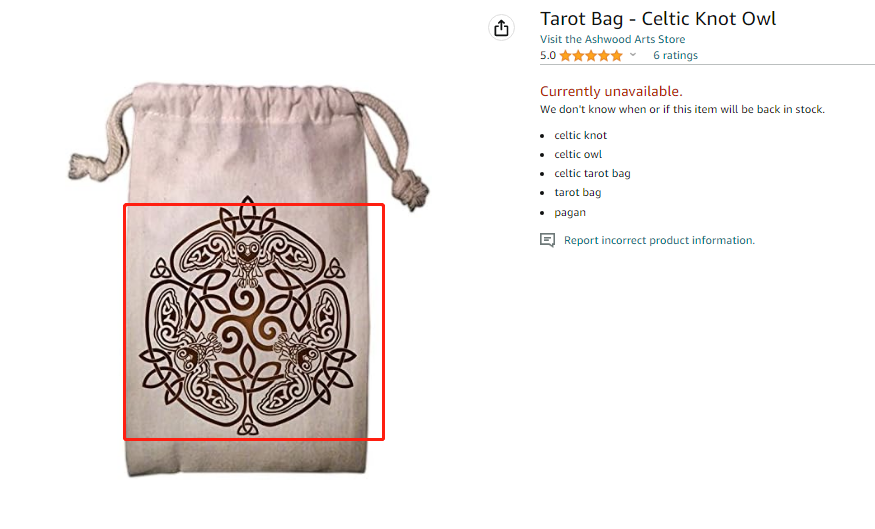Click the bottom-left owl in the design
875x529 pixels.
(x=195, y=355)
